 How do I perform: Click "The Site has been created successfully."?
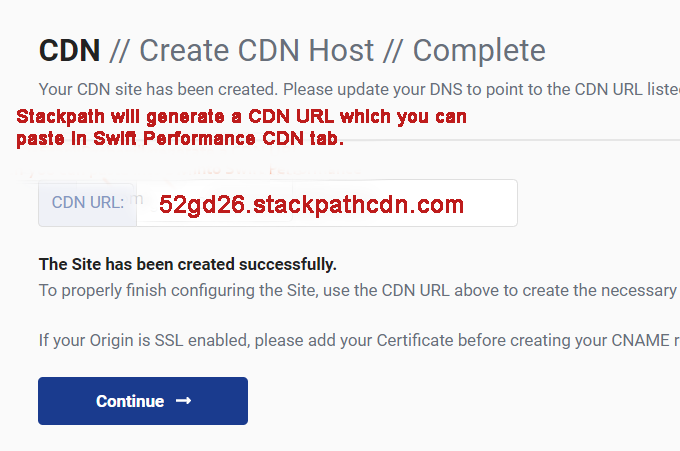[188, 264]
